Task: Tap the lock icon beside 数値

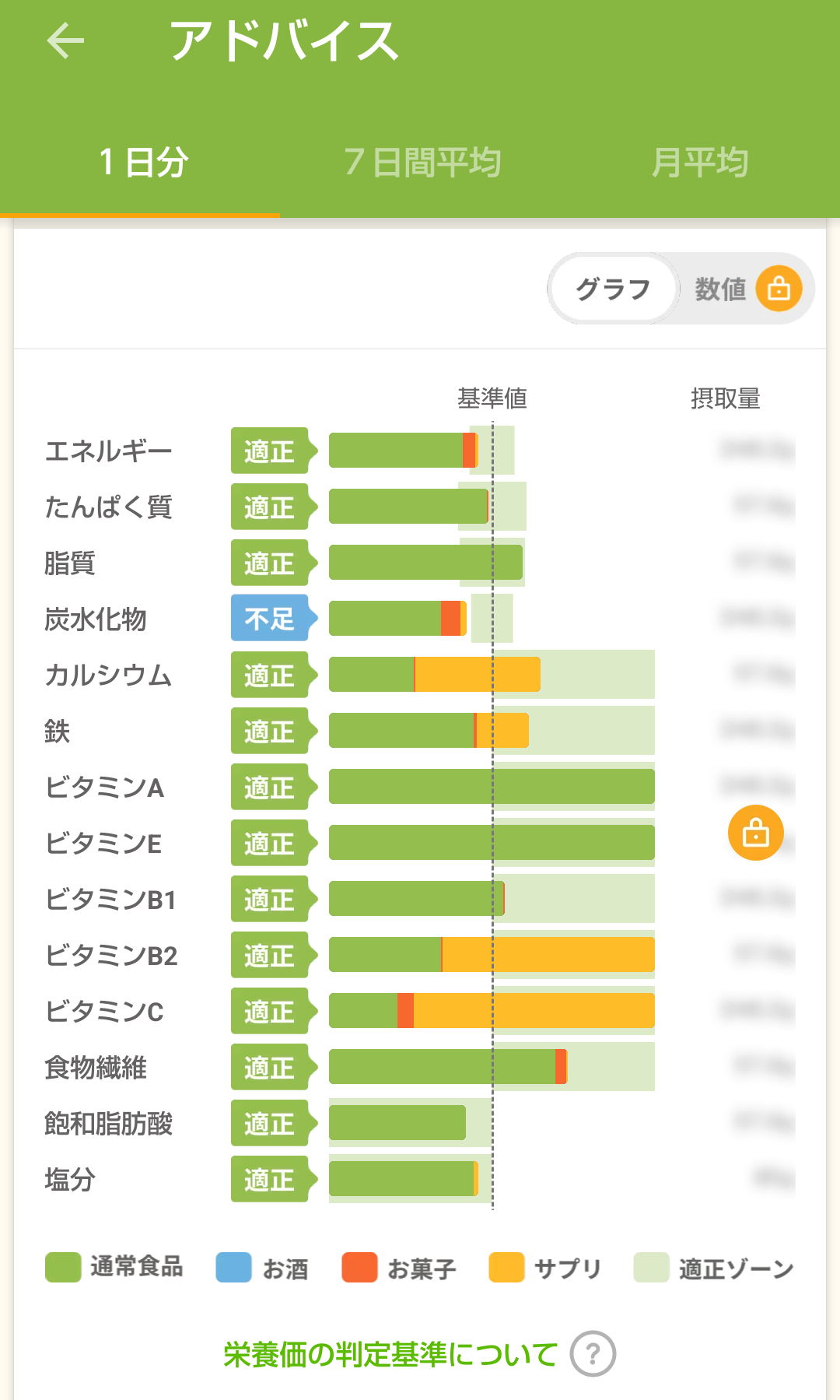Action: tap(779, 289)
